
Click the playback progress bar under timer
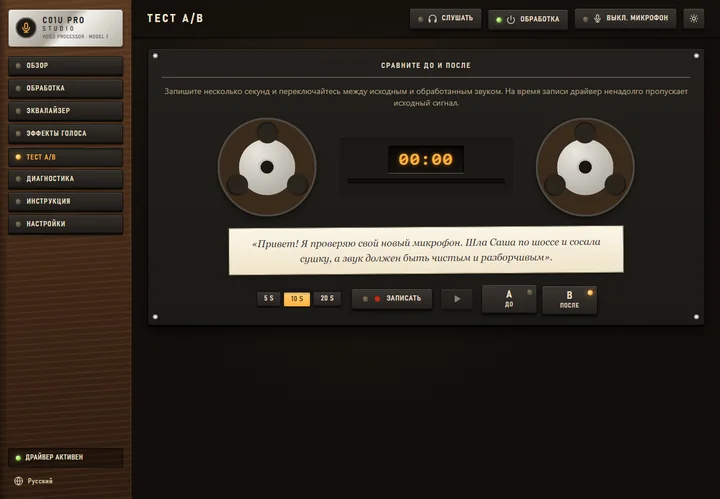point(426,181)
